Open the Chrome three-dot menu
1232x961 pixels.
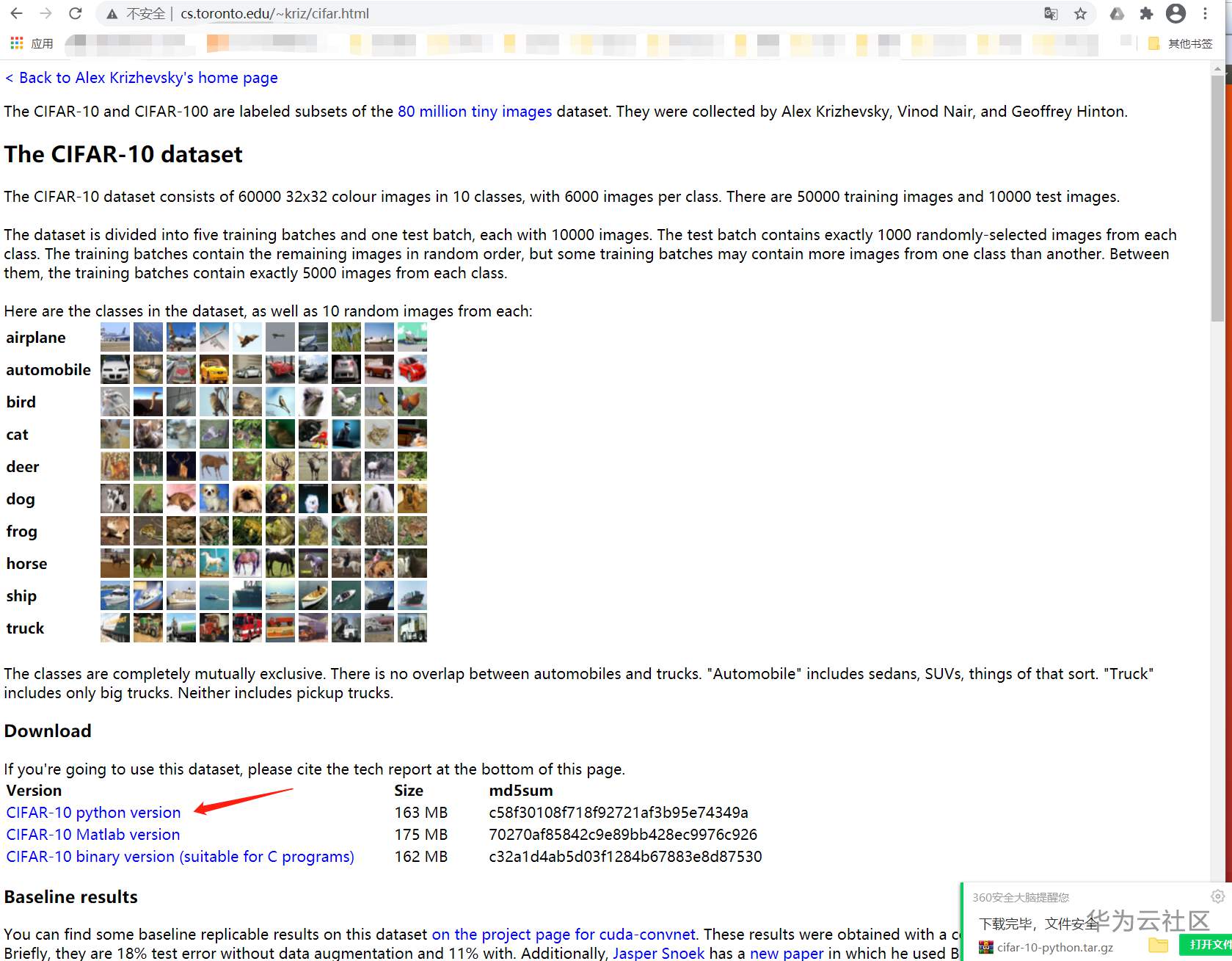[1205, 13]
